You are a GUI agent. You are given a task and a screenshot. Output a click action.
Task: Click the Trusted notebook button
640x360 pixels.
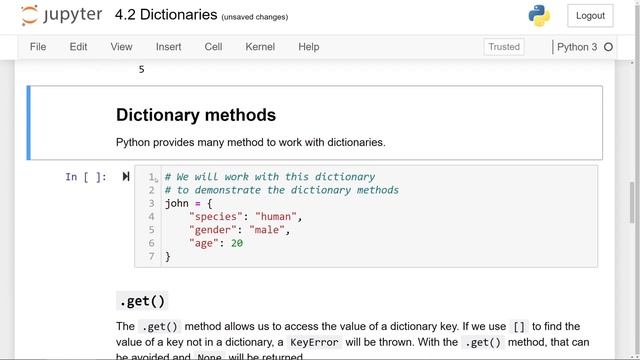tap(504, 47)
